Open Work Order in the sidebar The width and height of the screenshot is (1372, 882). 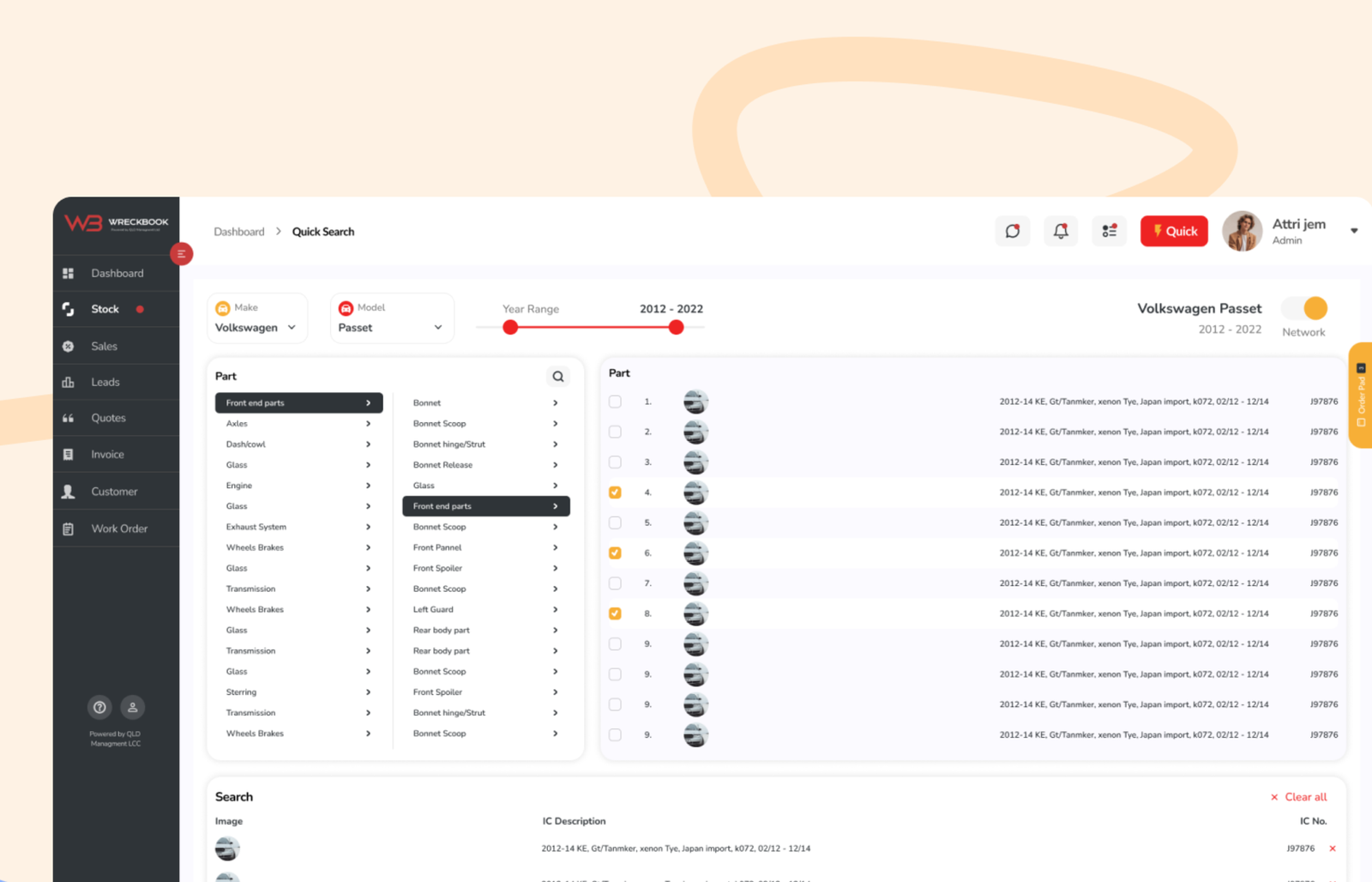click(119, 529)
